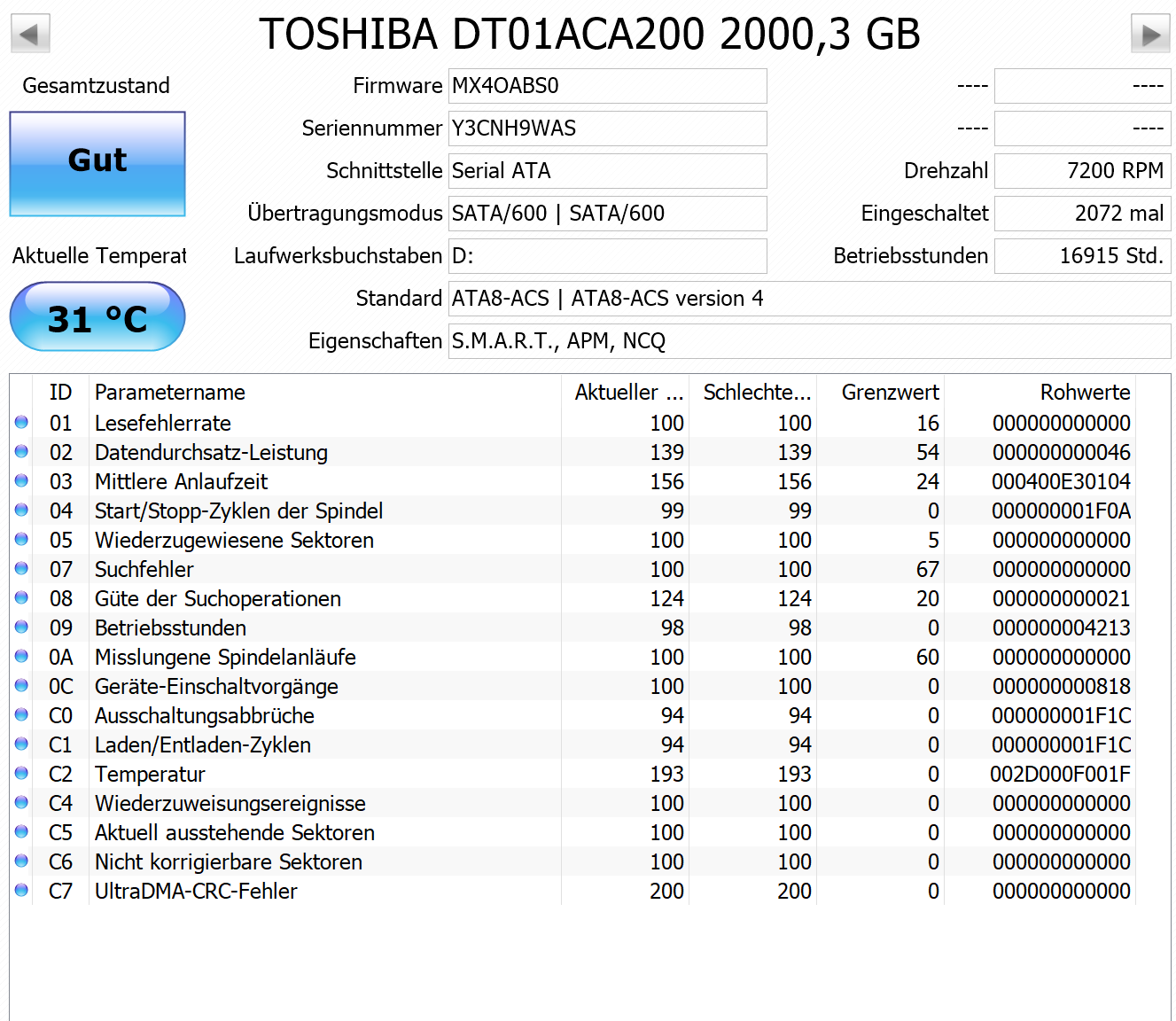Image resolution: width=1176 pixels, height=1021 pixels.
Task: Click status dot for Start/Stopp-Zyklen der Spindel
Action: [21, 510]
